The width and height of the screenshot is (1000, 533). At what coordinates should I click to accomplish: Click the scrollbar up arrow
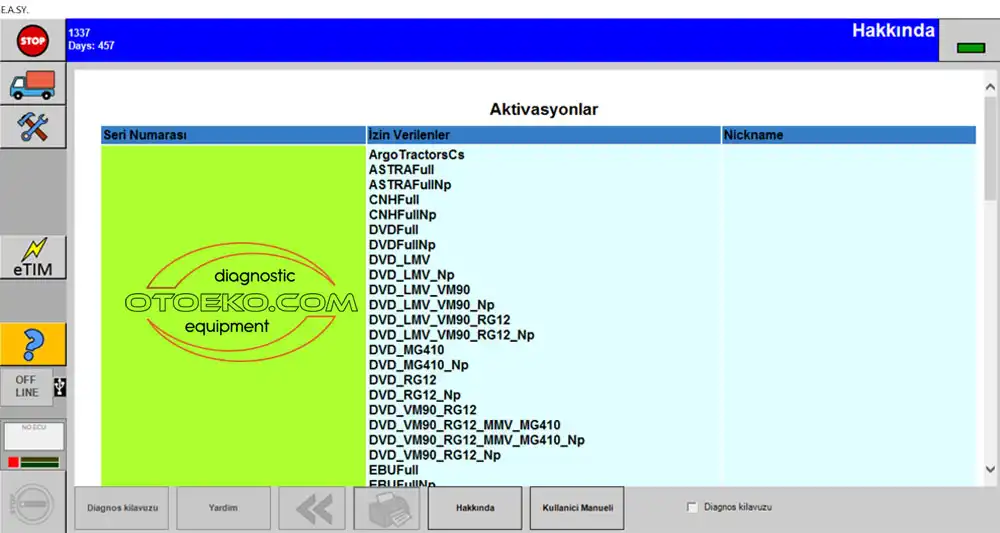point(990,87)
